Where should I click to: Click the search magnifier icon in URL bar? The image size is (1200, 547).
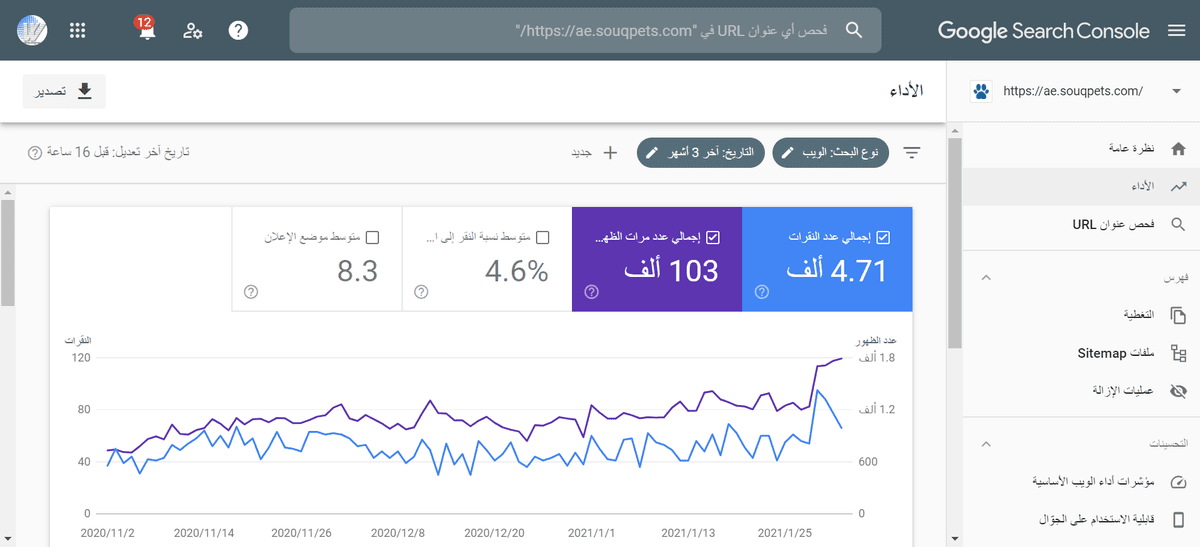point(854,30)
